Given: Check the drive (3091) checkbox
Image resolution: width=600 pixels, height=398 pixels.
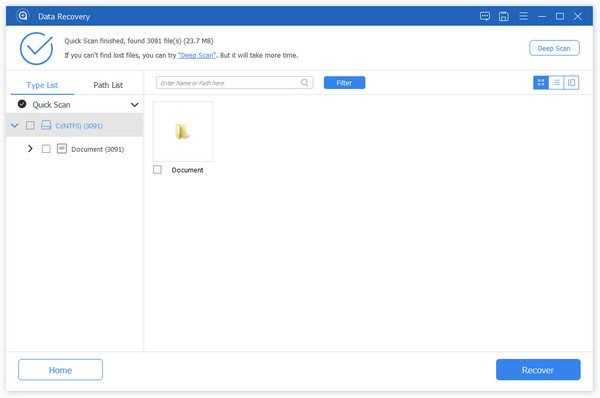Looking at the screenshot, I should point(30,125).
